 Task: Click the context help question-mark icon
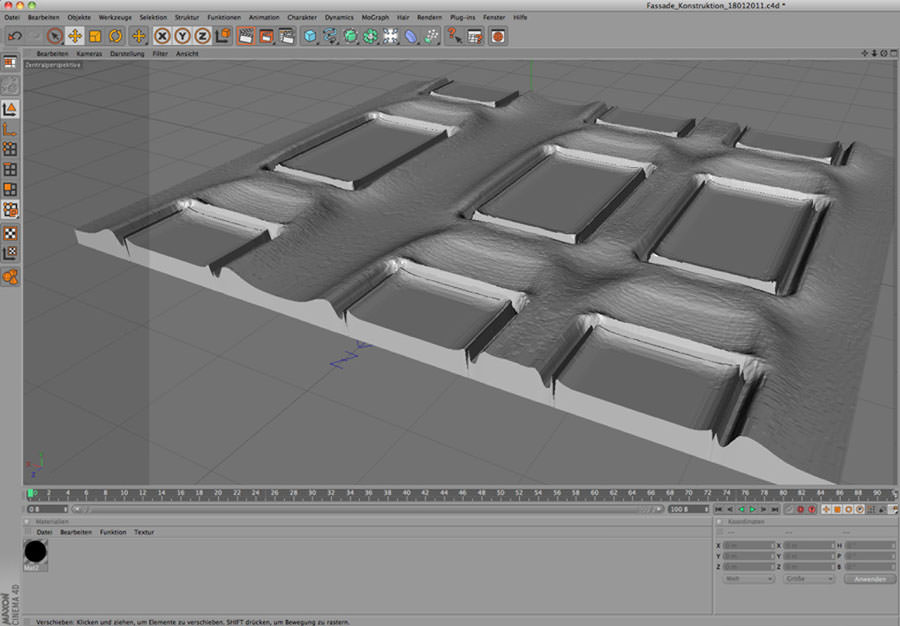click(x=454, y=36)
